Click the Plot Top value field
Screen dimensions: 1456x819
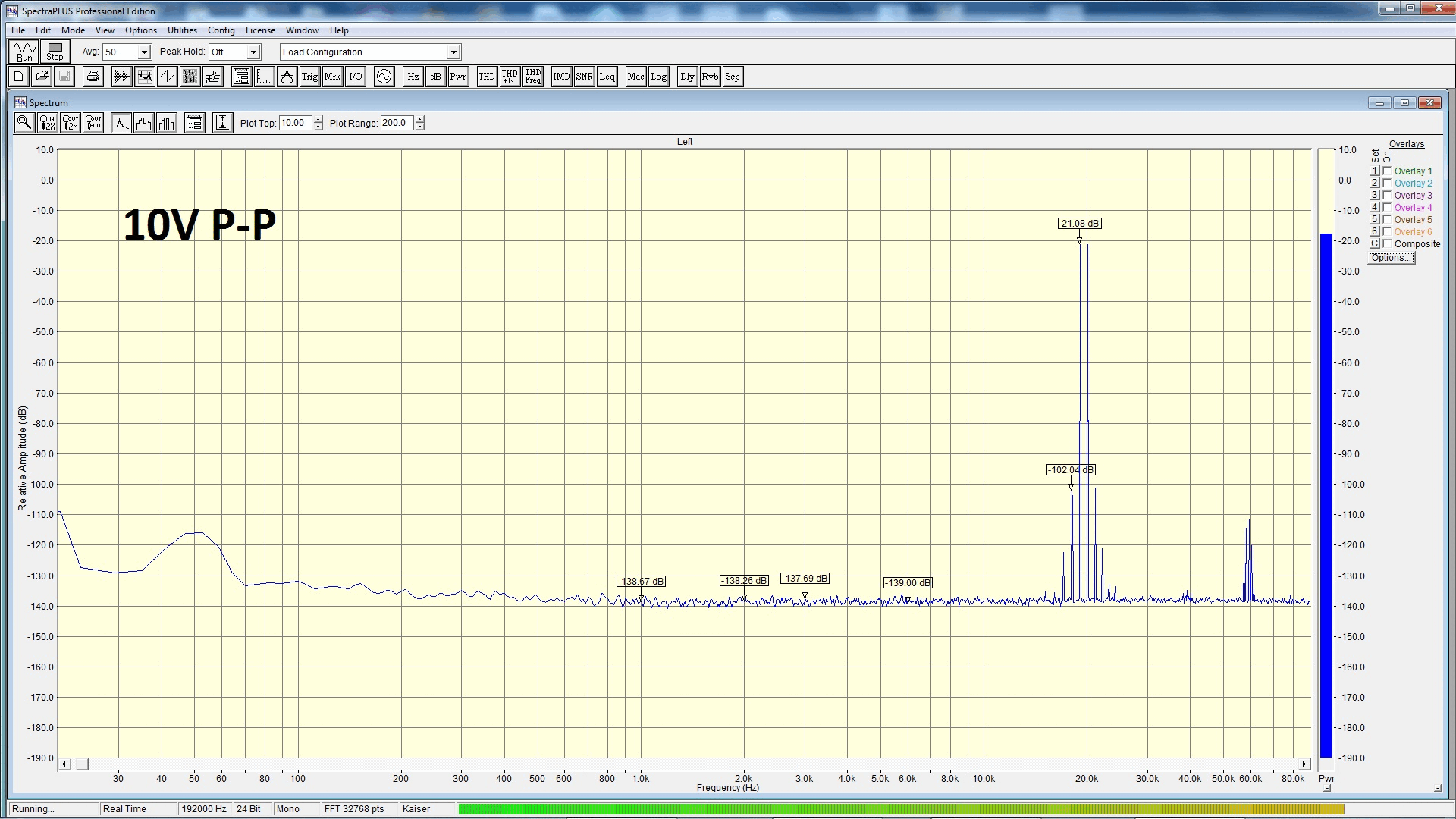pyautogui.click(x=295, y=123)
